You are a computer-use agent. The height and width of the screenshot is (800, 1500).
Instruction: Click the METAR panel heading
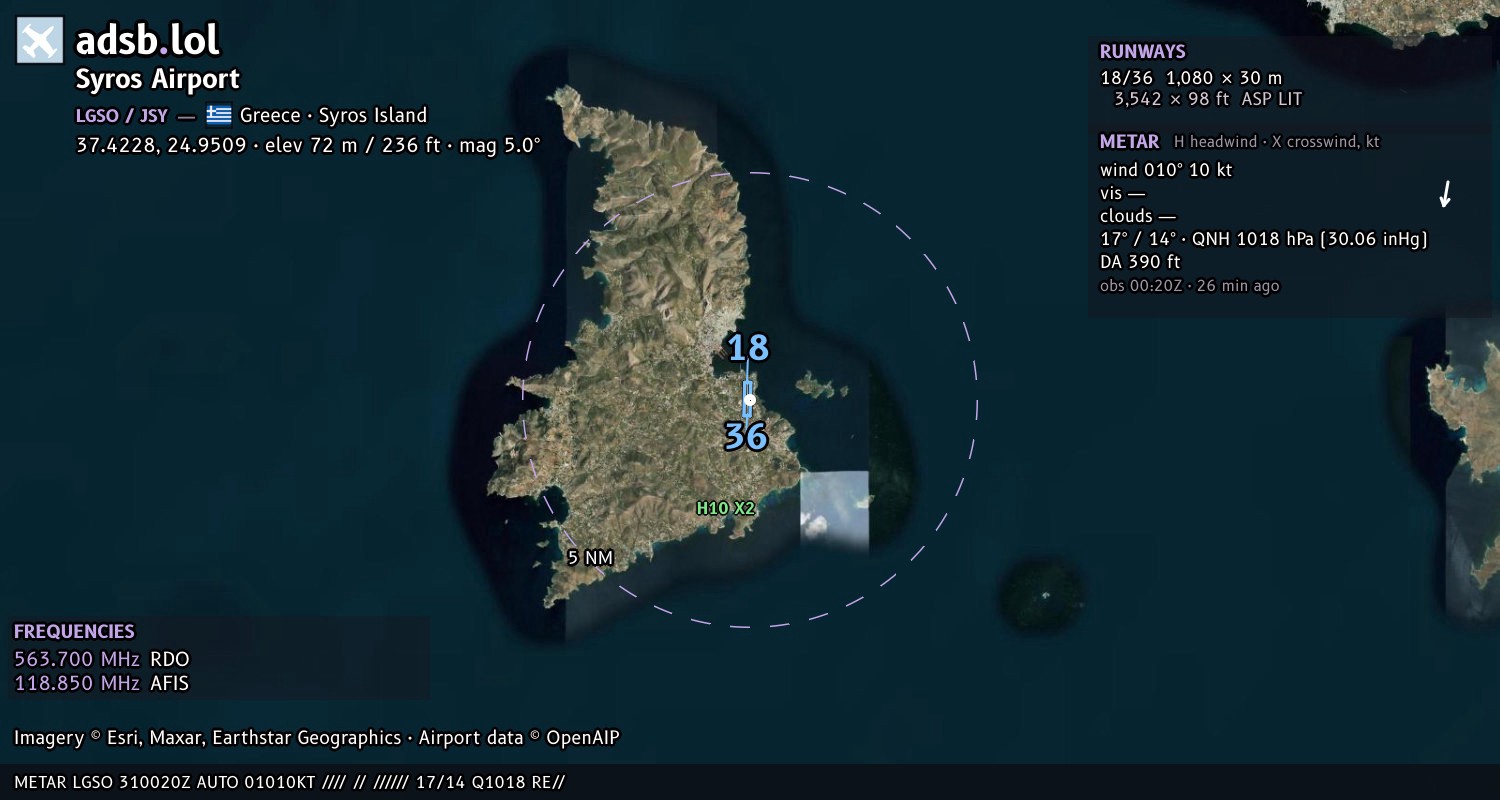coord(1130,142)
